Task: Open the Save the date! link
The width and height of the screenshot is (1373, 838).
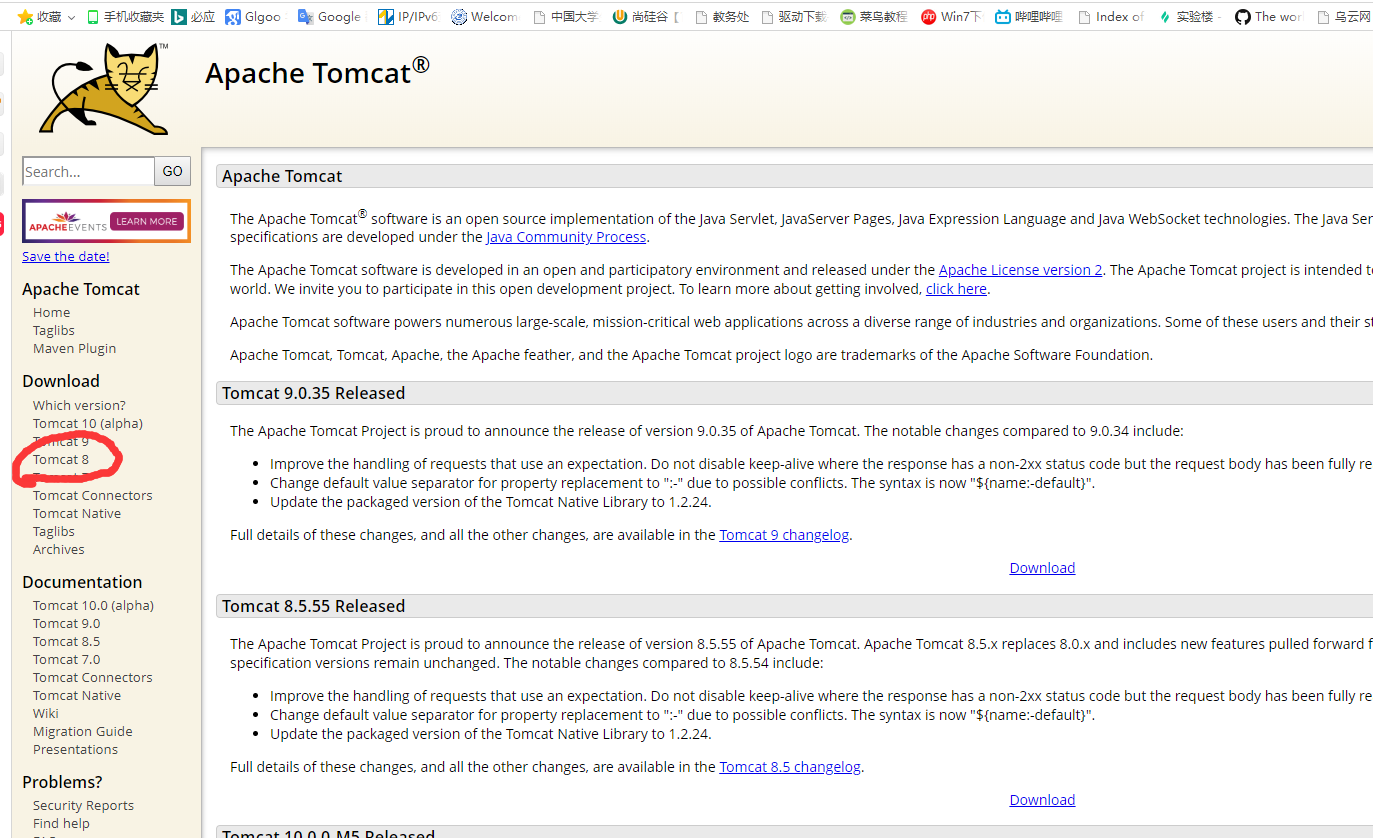Action: coord(66,256)
